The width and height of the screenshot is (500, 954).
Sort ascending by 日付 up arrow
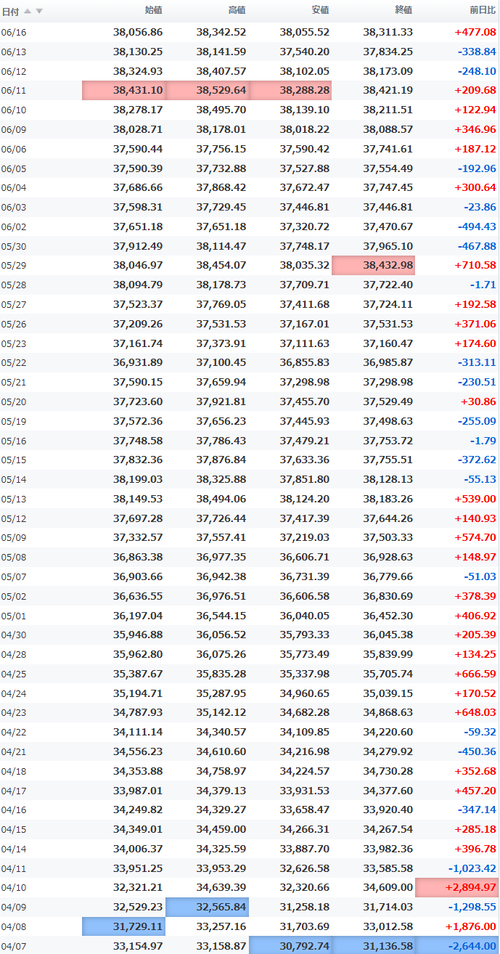coord(28,11)
